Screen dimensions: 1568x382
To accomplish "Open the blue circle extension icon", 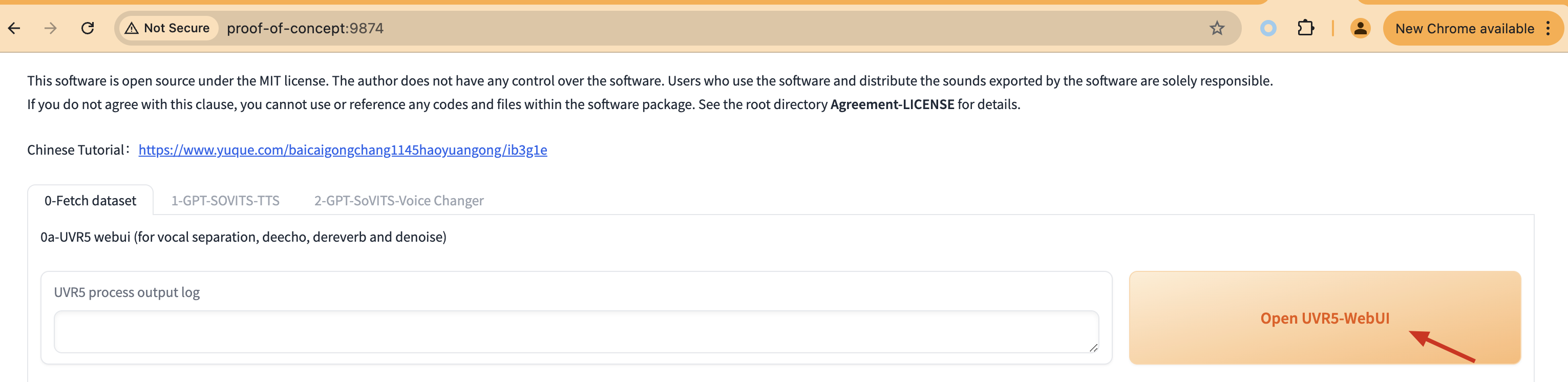I will 1268,28.
